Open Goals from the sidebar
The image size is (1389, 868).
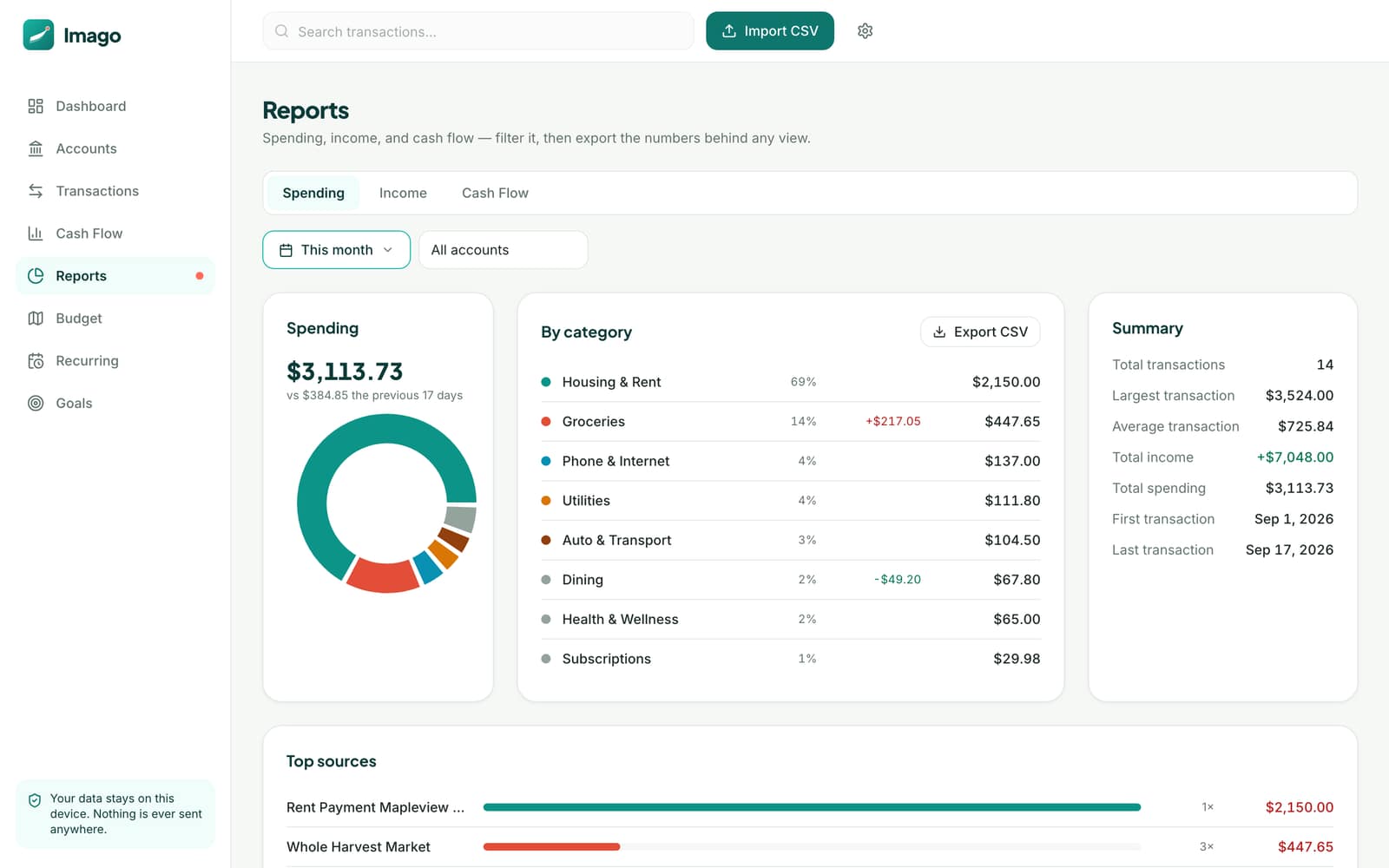tap(115, 403)
